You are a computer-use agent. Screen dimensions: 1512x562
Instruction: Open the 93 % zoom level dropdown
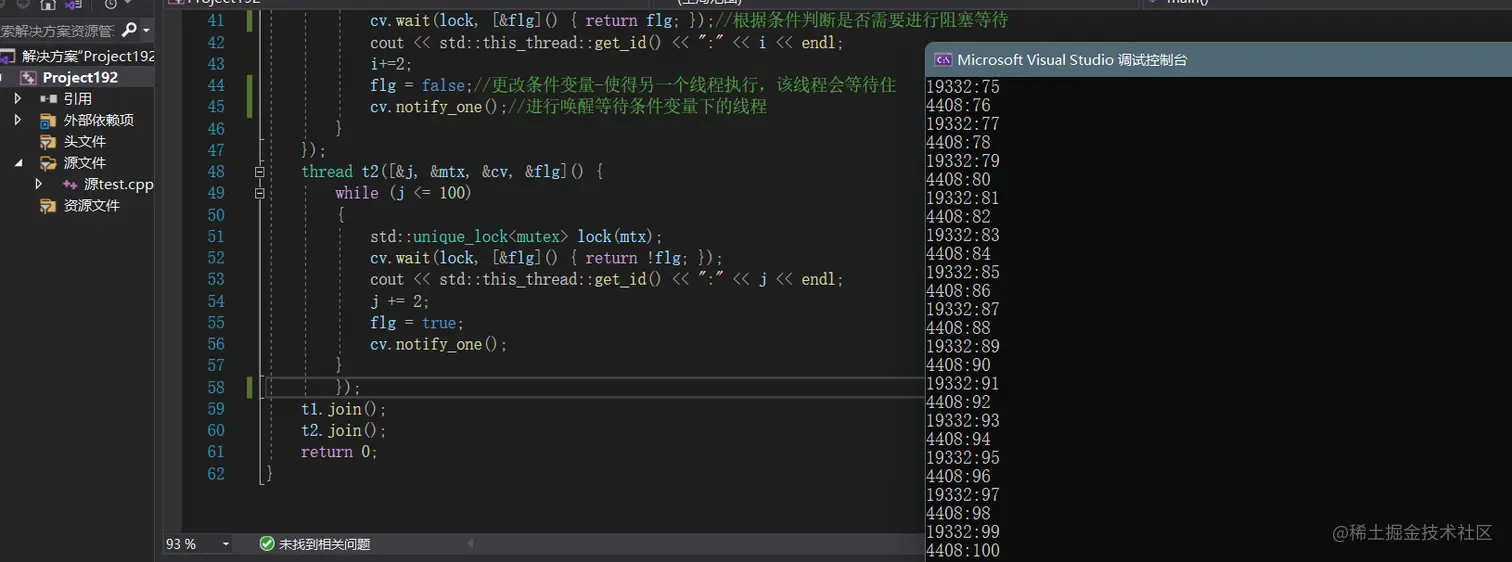pos(226,544)
